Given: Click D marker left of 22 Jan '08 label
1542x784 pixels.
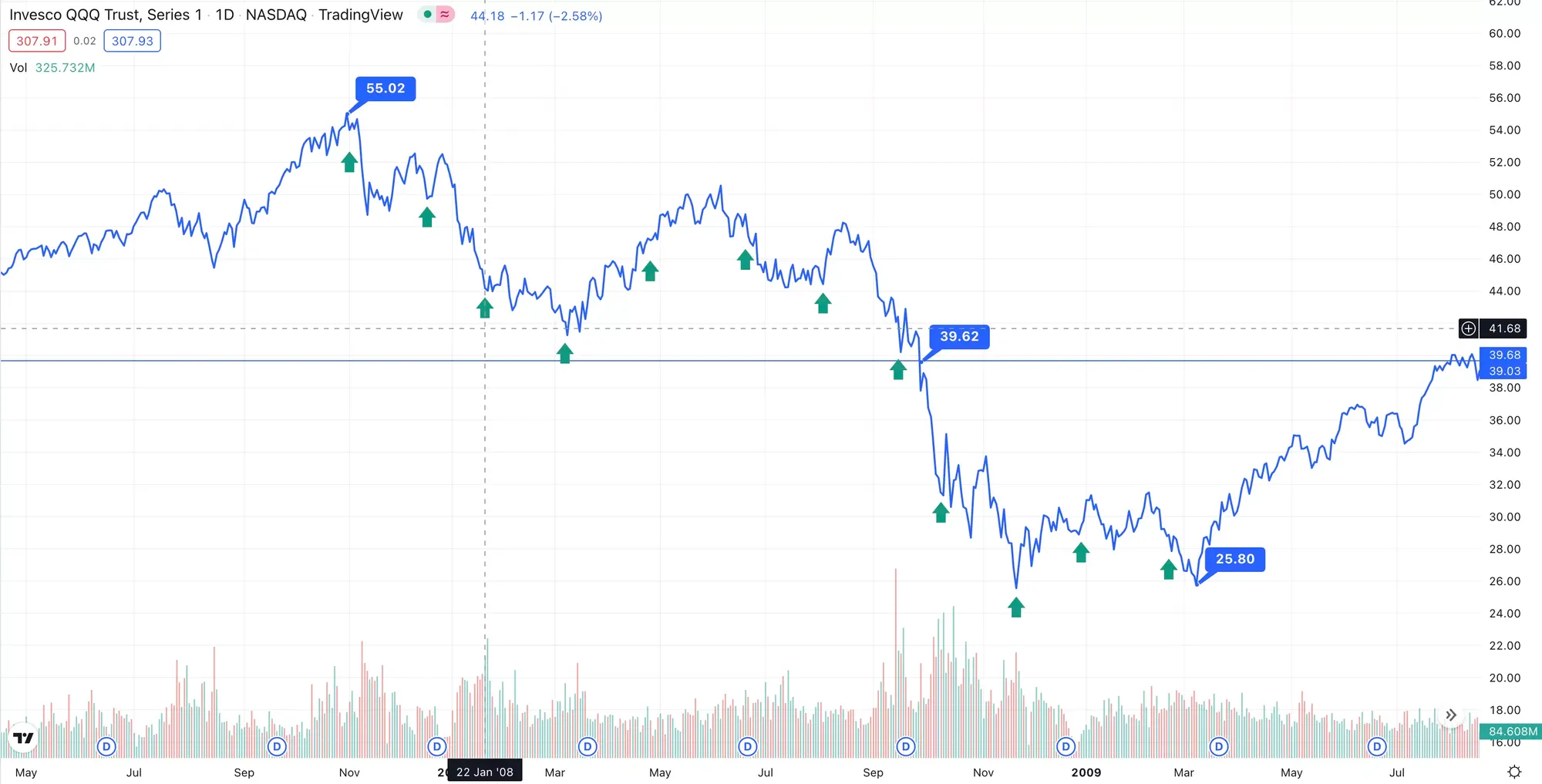Looking at the screenshot, I should click(437, 746).
